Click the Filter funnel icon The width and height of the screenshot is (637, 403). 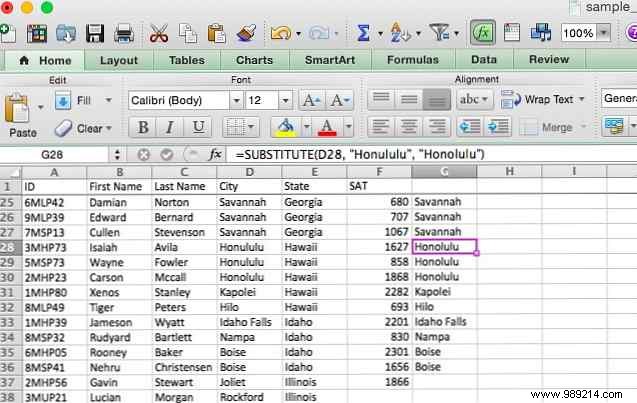(440, 32)
